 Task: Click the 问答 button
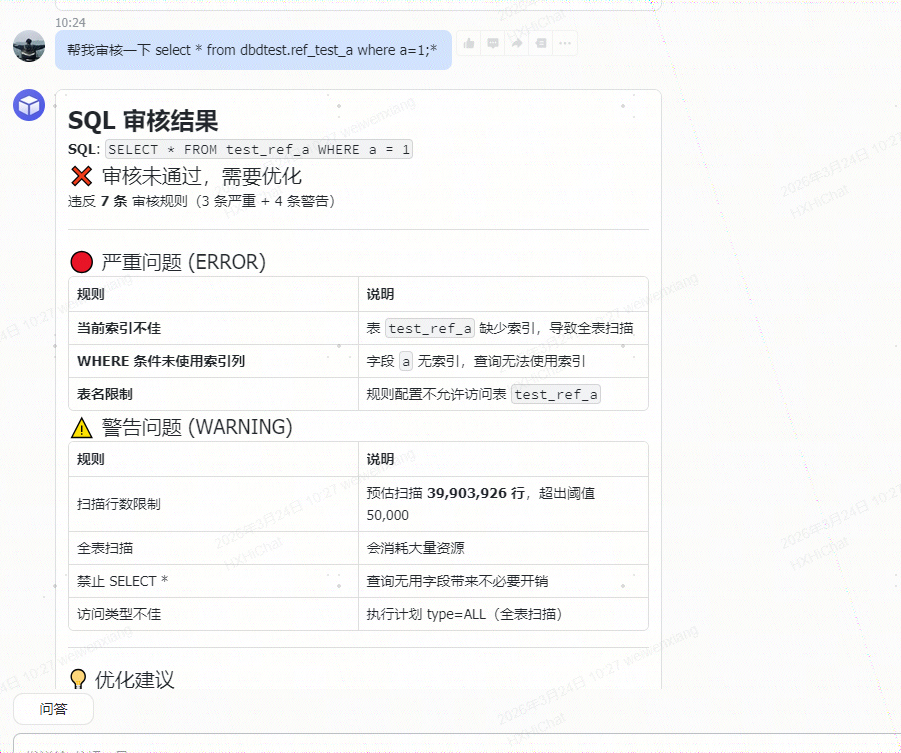[53, 709]
